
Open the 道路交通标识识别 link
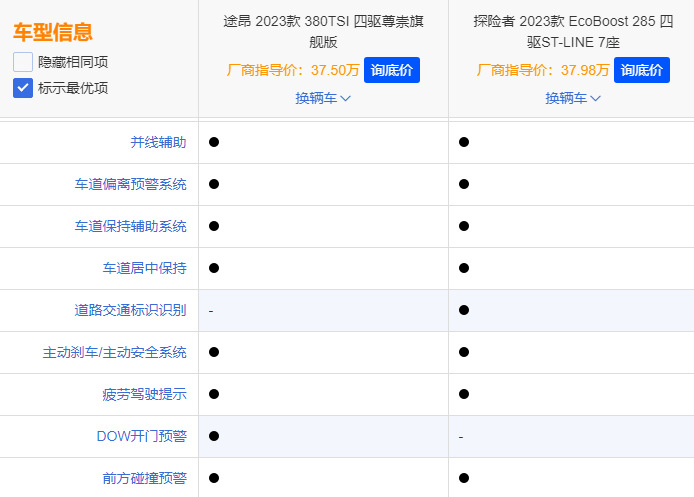pos(130,310)
